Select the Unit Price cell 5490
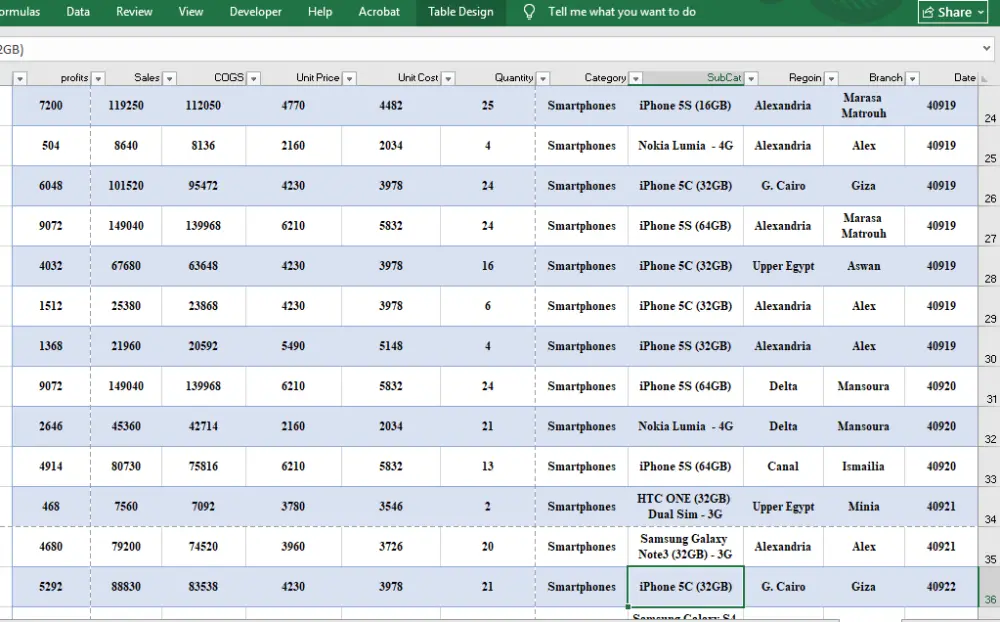 293,346
